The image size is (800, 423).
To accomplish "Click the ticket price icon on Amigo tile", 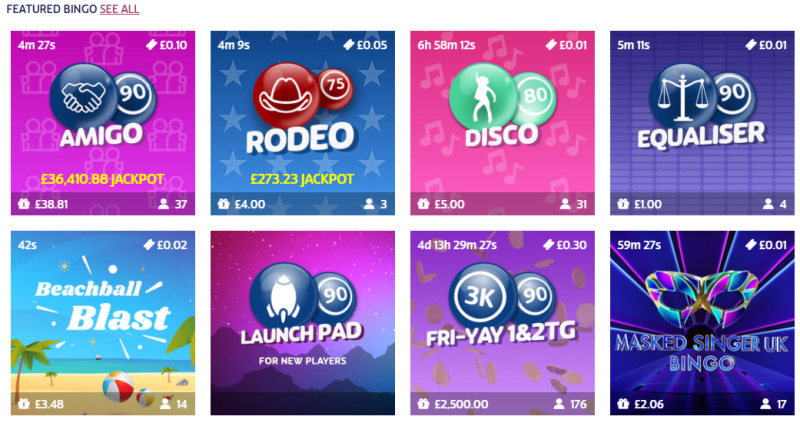I will tap(151, 45).
